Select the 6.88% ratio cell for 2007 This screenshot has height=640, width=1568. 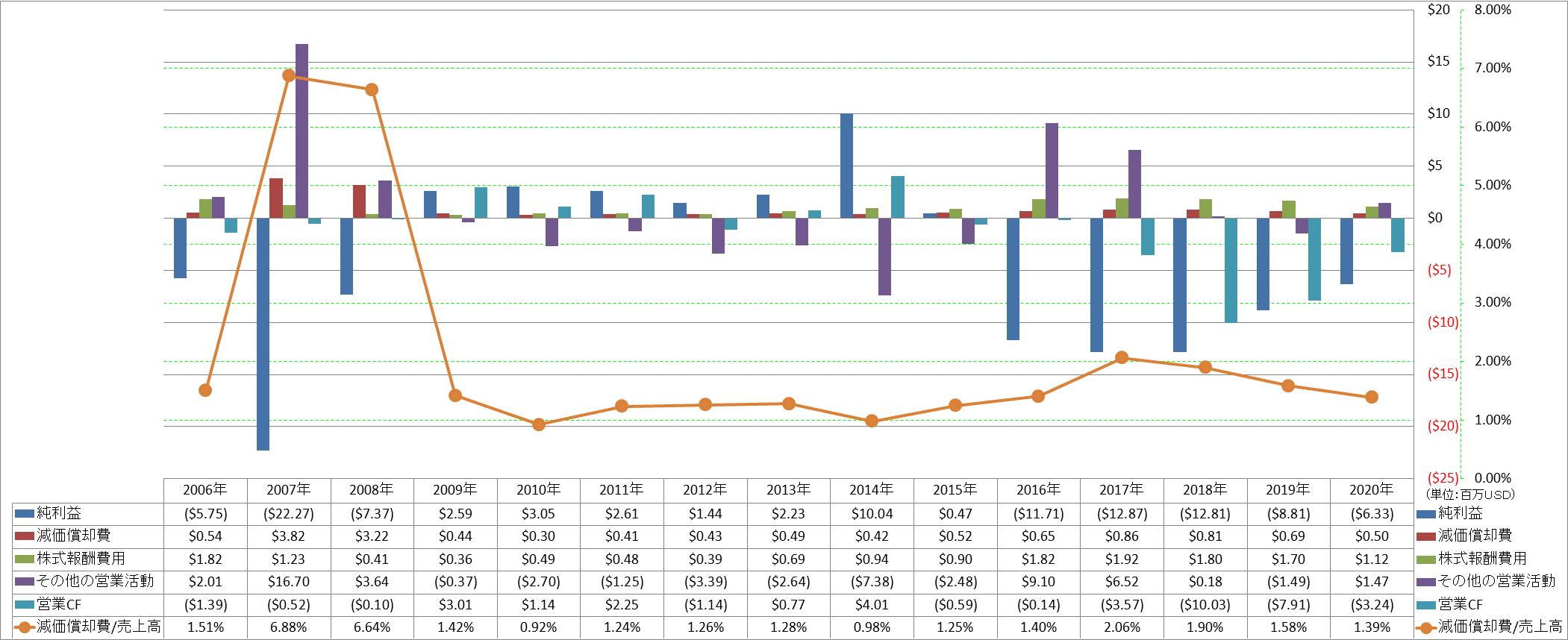[289, 627]
